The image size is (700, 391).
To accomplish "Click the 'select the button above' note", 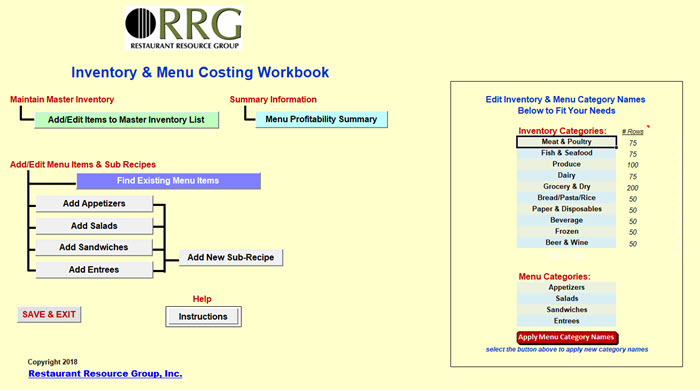I will point(567,349).
